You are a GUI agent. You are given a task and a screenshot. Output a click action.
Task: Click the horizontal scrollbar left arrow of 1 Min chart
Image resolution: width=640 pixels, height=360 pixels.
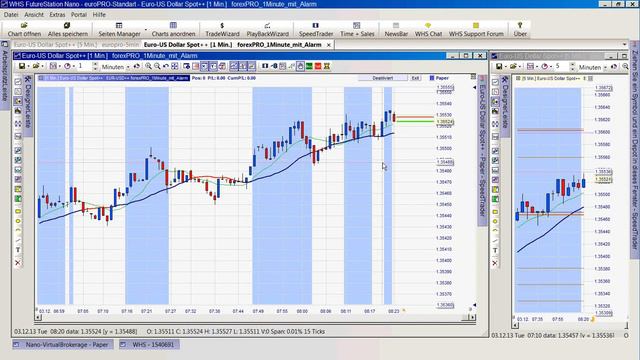coord(38,317)
